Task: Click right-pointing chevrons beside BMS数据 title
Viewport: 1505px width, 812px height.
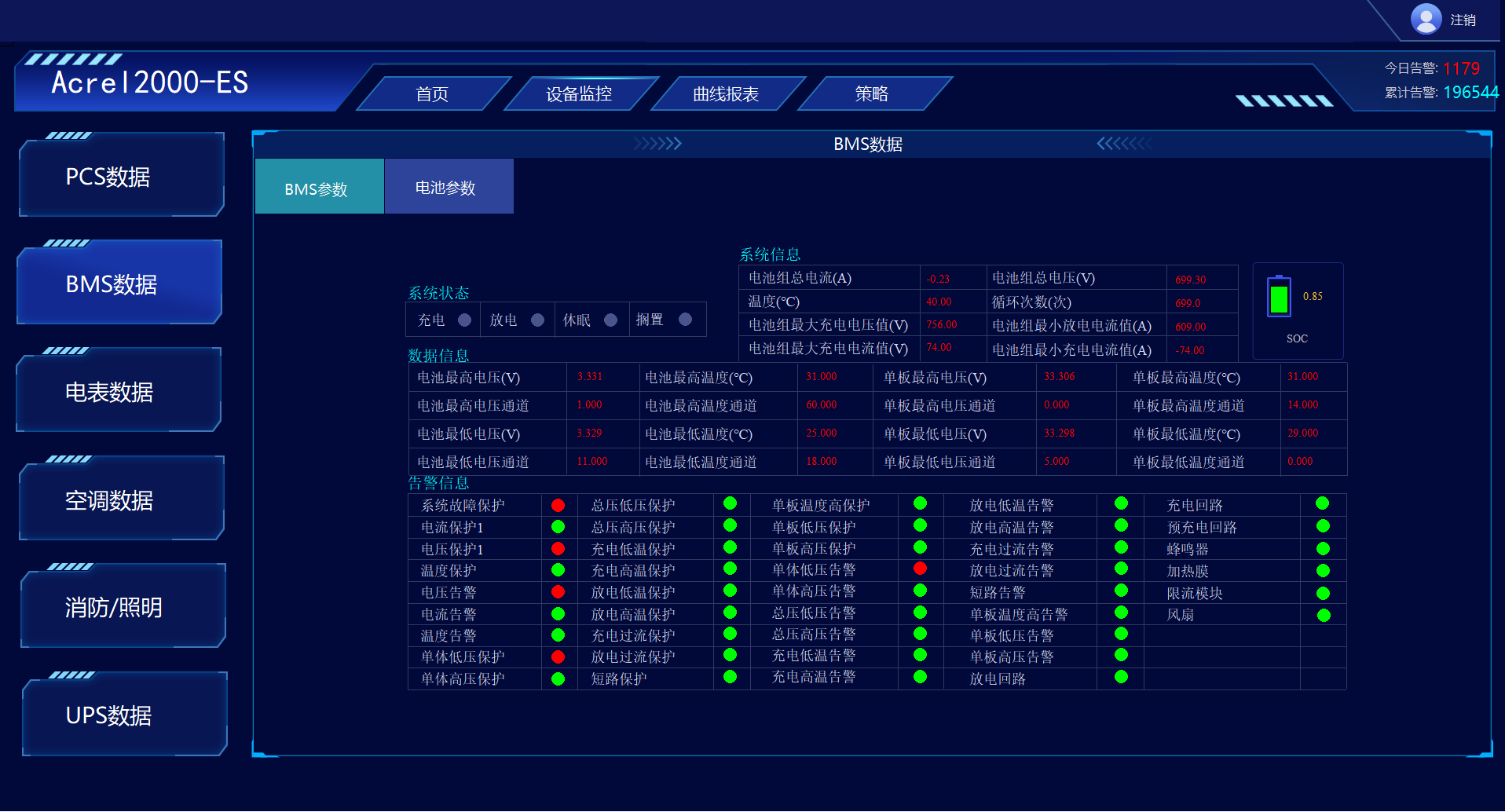Action: (657, 144)
